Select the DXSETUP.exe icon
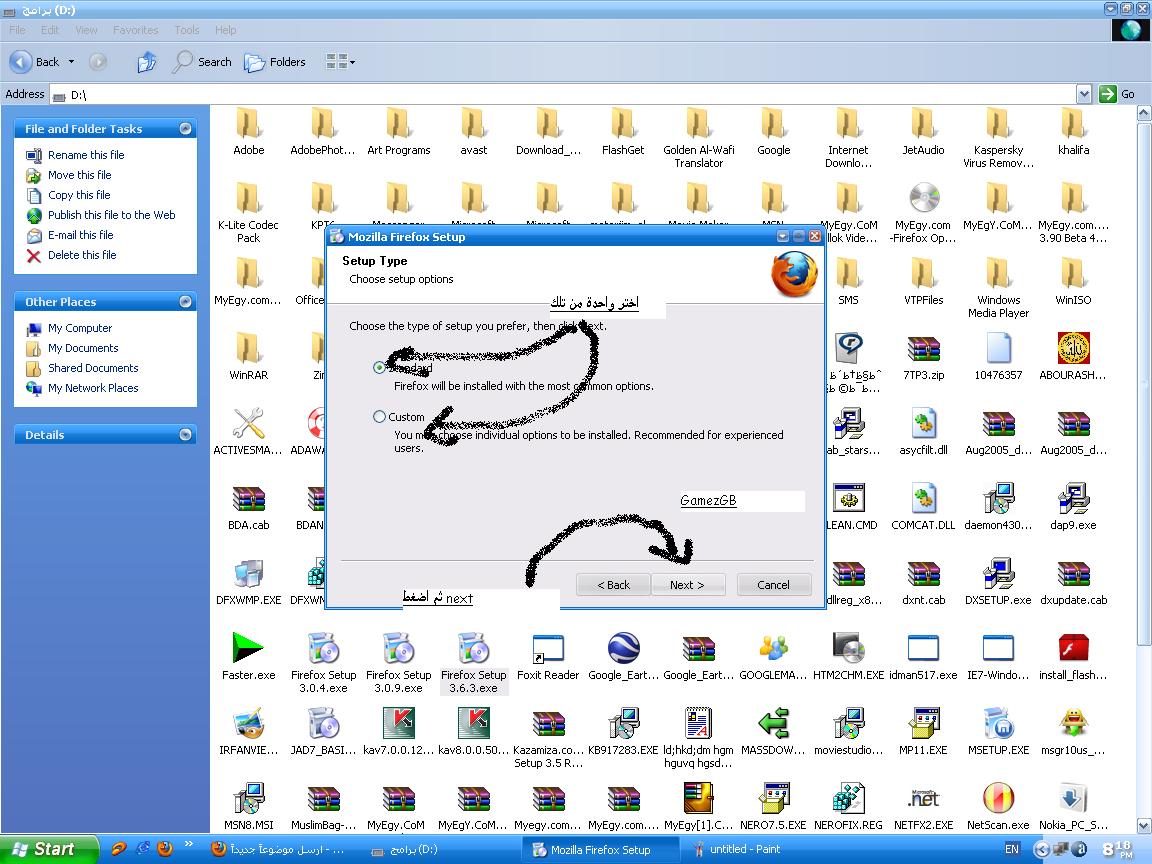The width and height of the screenshot is (1152, 864). pyautogui.click(x=998, y=573)
